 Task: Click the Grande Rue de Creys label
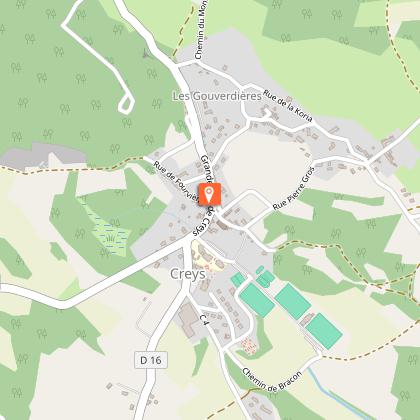pyautogui.click(x=207, y=196)
